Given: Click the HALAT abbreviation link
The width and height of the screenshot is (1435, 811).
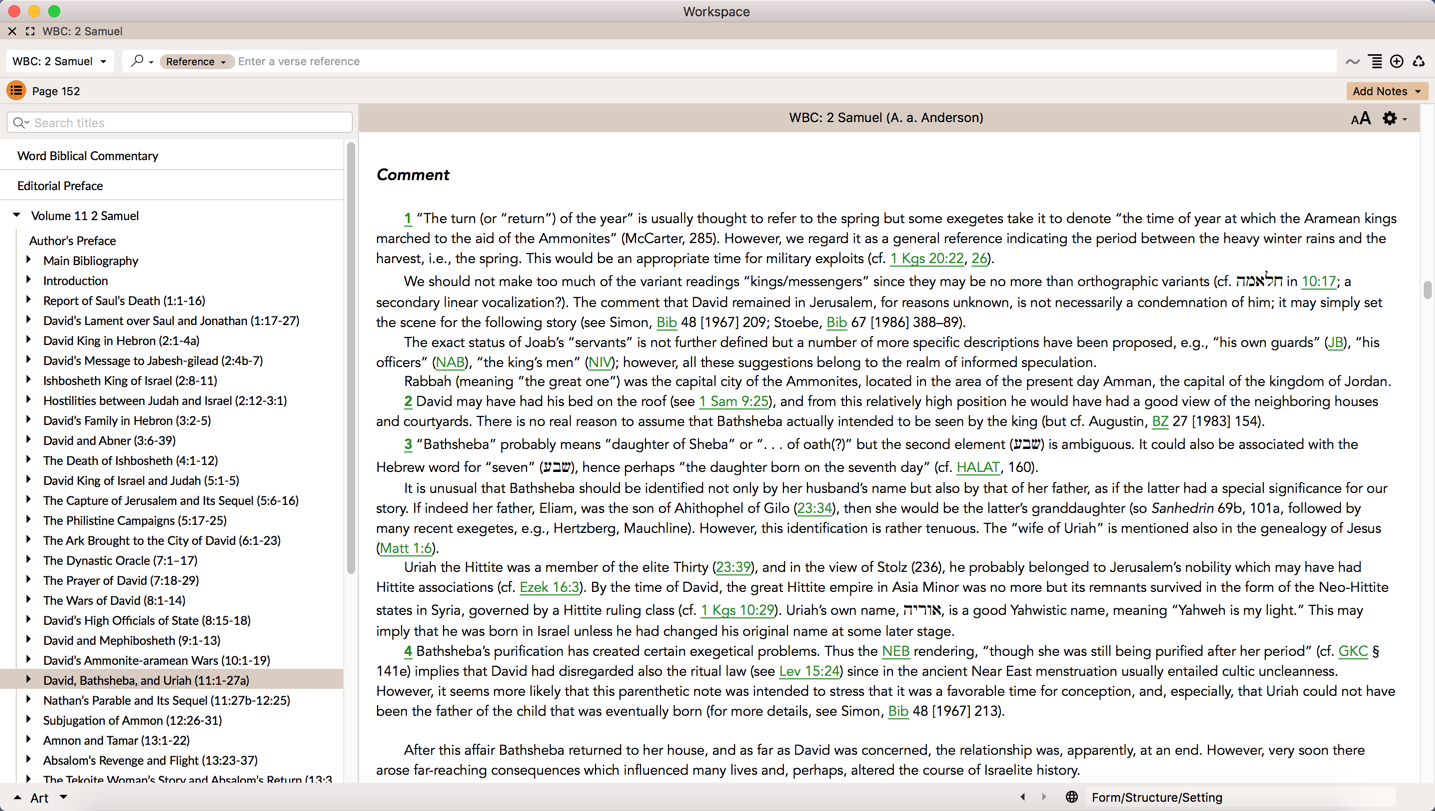Looking at the screenshot, I should tap(978, 467).
